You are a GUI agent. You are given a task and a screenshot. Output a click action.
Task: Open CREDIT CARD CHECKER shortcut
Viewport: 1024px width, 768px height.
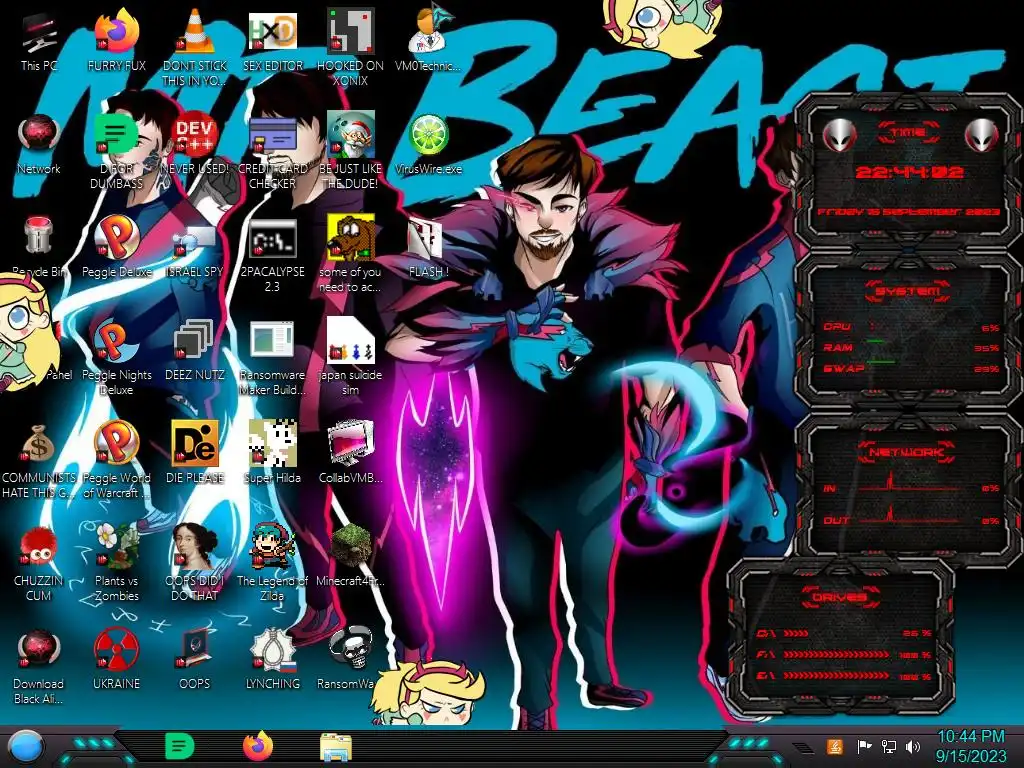(272, 137)
